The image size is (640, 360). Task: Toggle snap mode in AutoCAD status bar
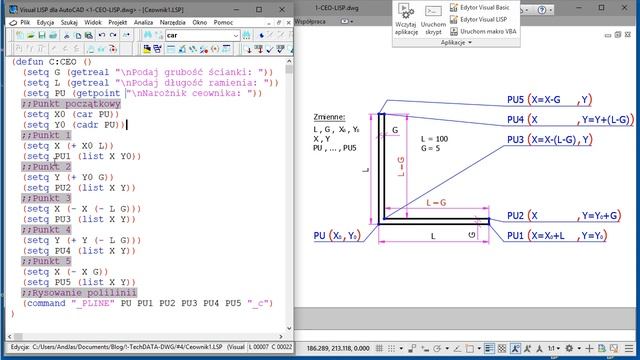click(x=392, y=349)
